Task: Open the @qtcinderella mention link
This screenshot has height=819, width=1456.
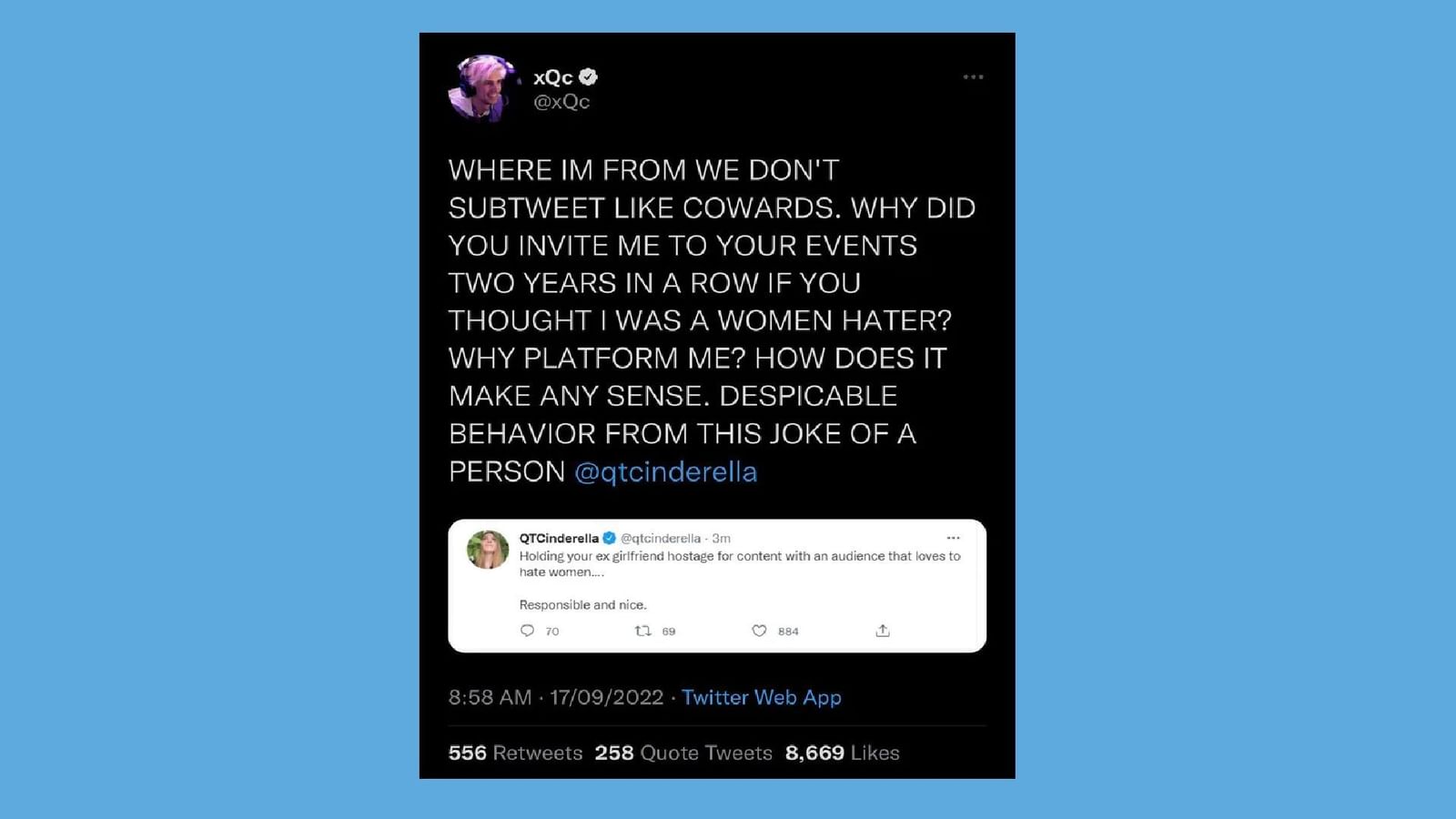Action: 666,472
